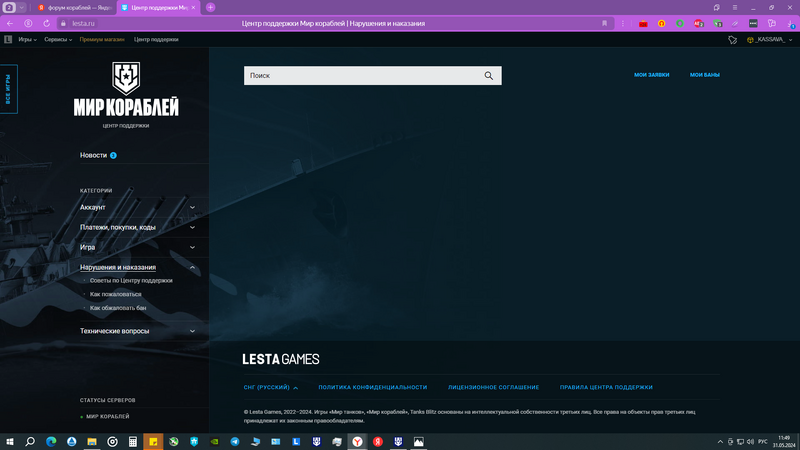The height and width of the screenshot is (450, 800).
Task: Show hidden tray icons with the caret arrow
Action: pyautogui.click(x=720, y=441)
